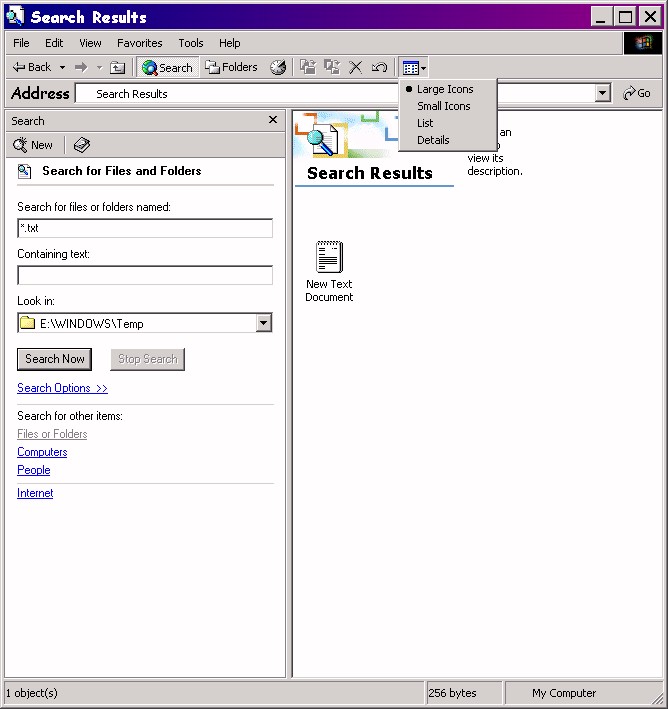This screenshot has width=668, height=709.
Task: Click the Internet link
Action: click(35, 493)
